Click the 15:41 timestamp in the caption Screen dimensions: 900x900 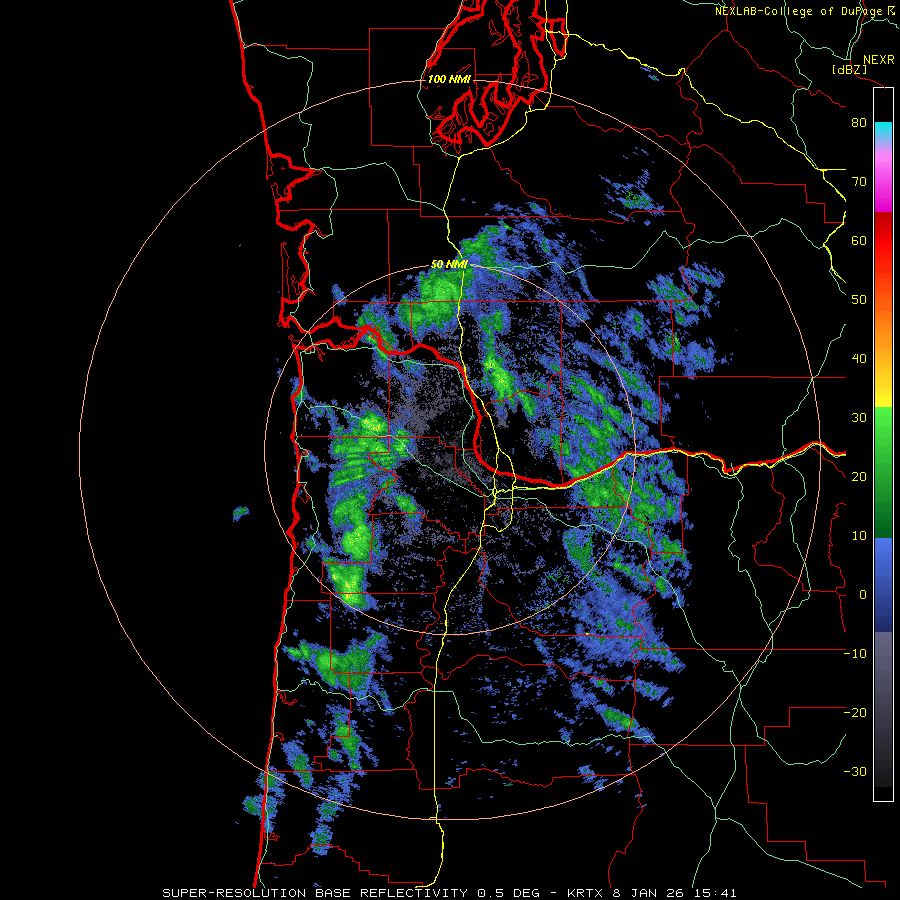[x=715, y=893]
